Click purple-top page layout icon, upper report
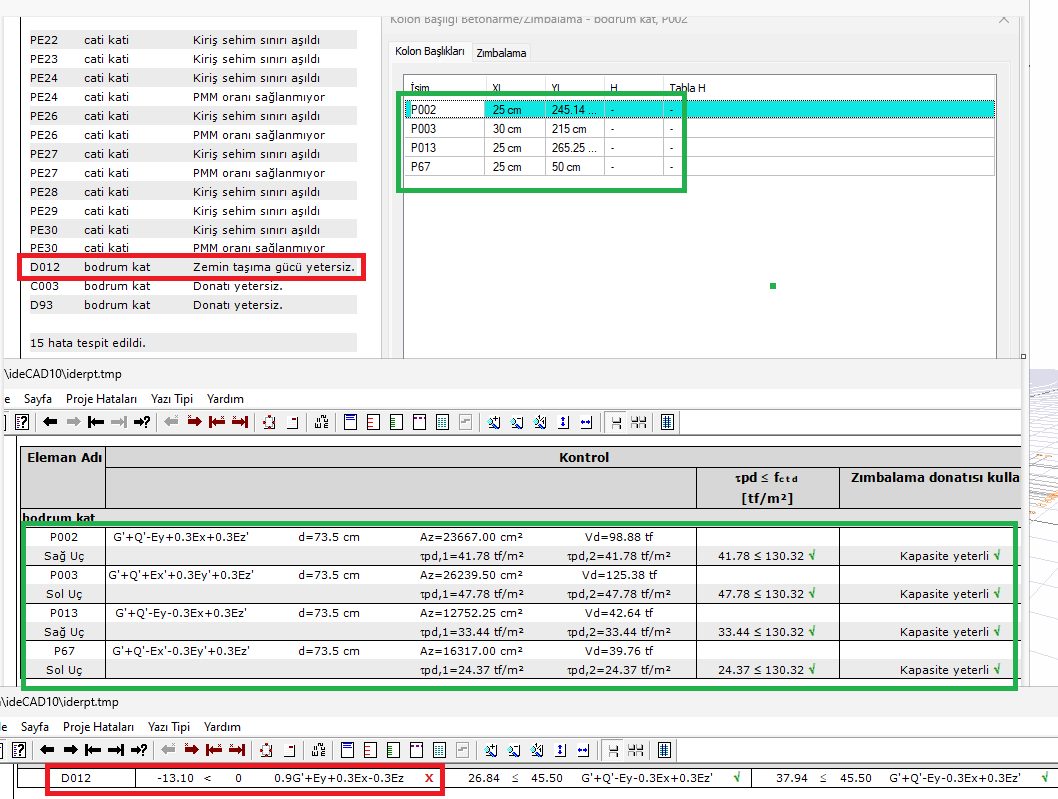 419,422
